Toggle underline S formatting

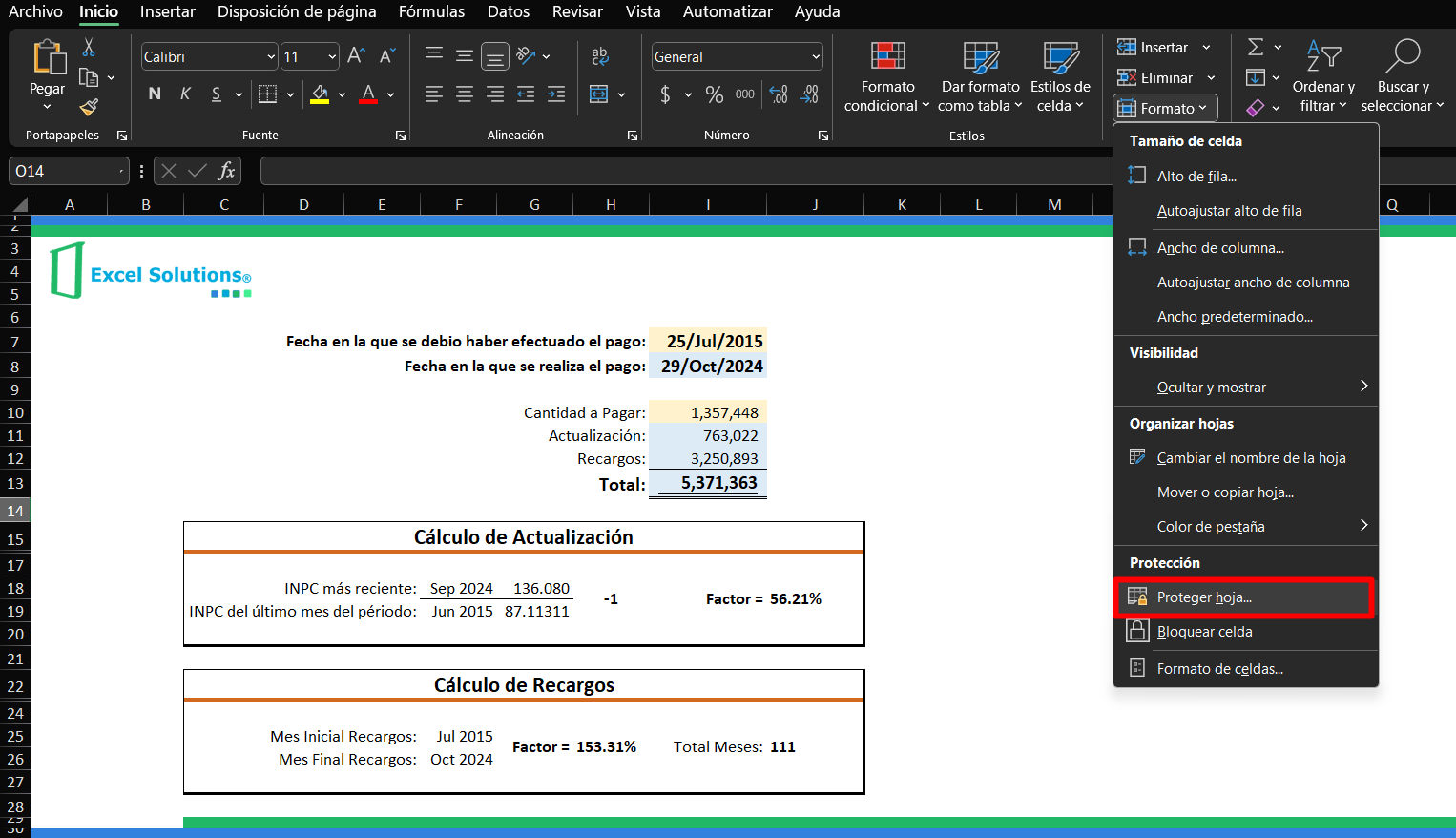217,94
